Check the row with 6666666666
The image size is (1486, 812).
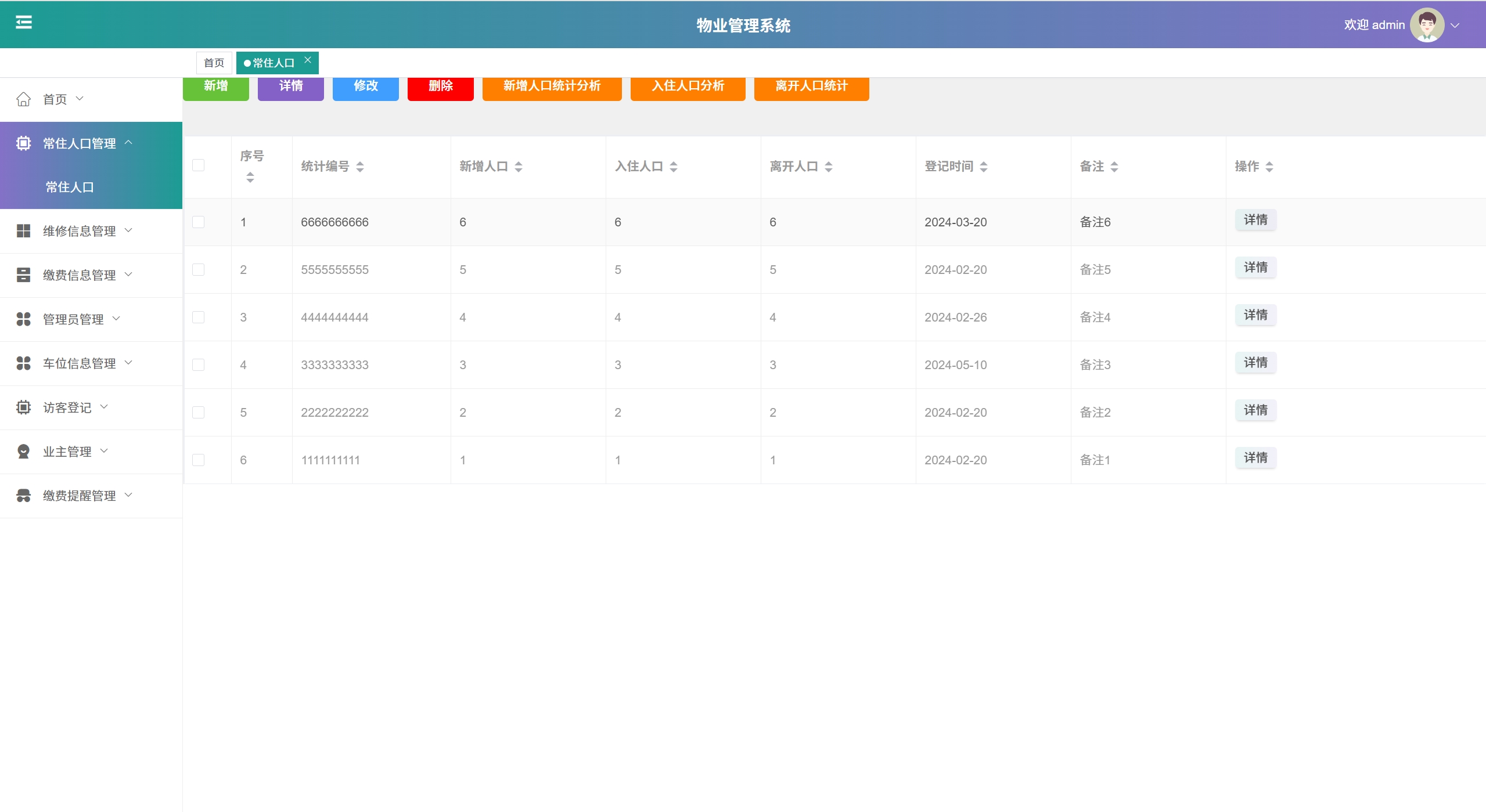click(x=198, y=222)
